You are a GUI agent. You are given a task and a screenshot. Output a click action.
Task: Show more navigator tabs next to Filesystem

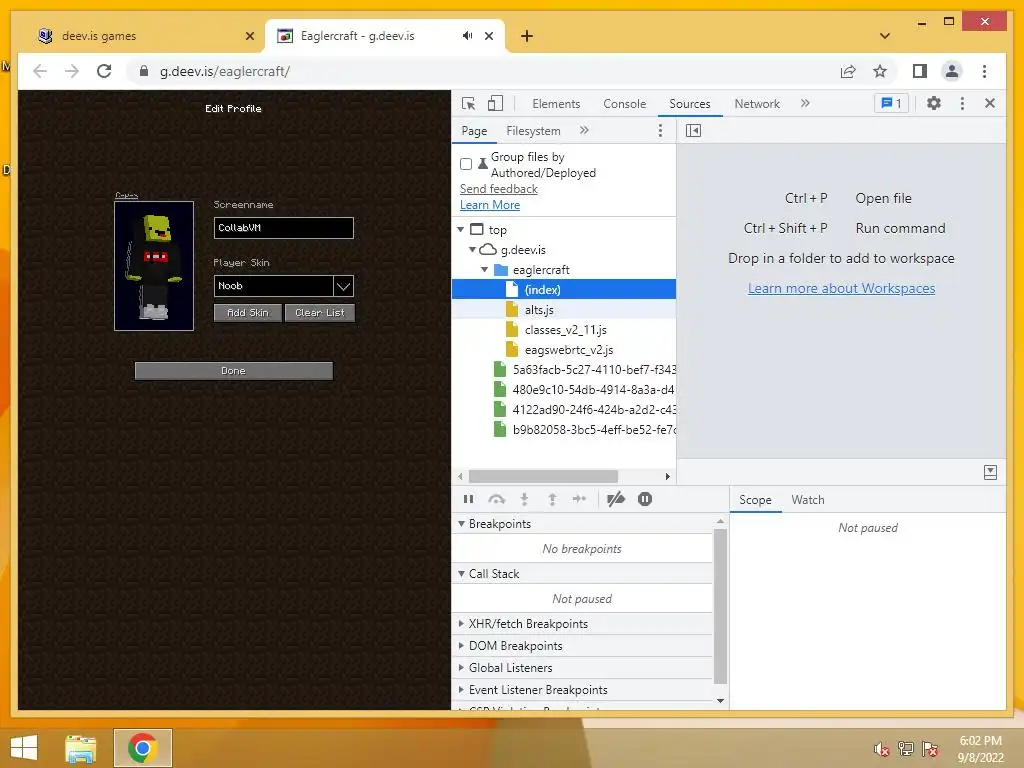click(x=584, y=131)
